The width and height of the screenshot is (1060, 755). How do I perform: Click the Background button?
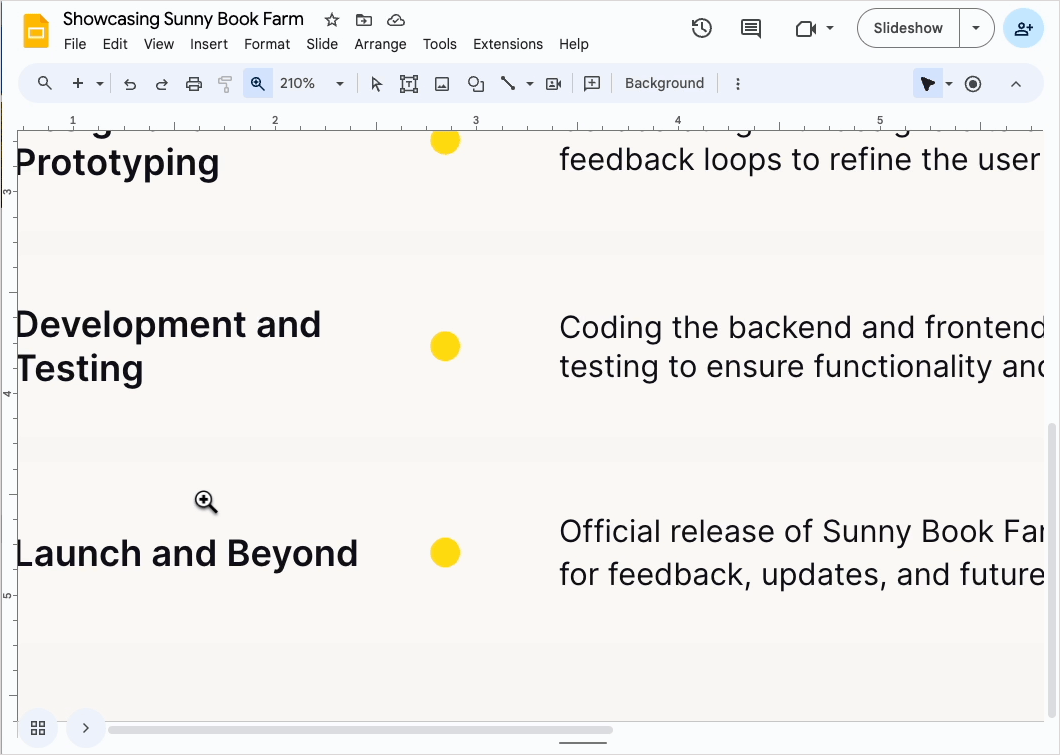pyautogui.click(x=664, y=84)
